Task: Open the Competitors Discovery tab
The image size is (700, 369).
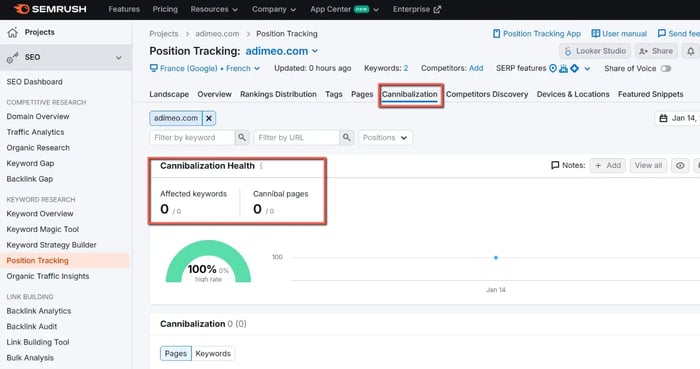Action: pos(487,94)
